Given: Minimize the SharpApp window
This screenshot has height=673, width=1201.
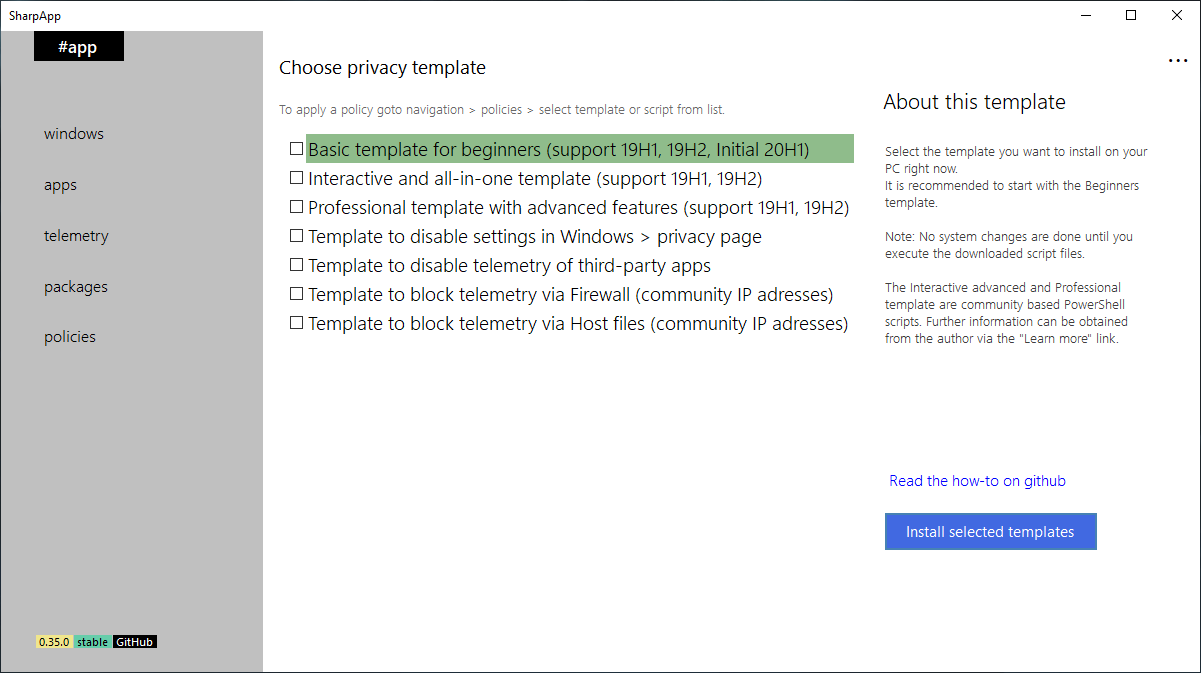Looking at the screenshot, I should point(1085,15).
